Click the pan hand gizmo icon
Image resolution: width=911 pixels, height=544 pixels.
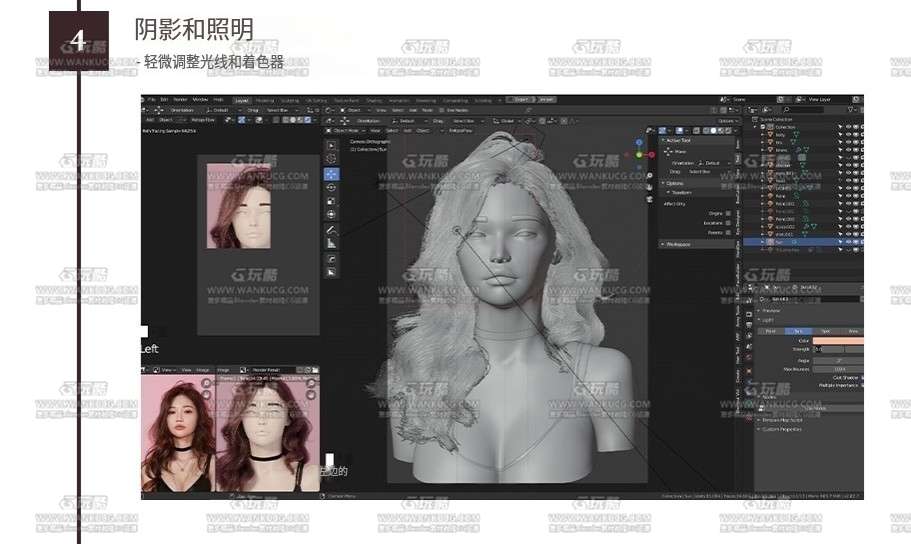point(650,187)
